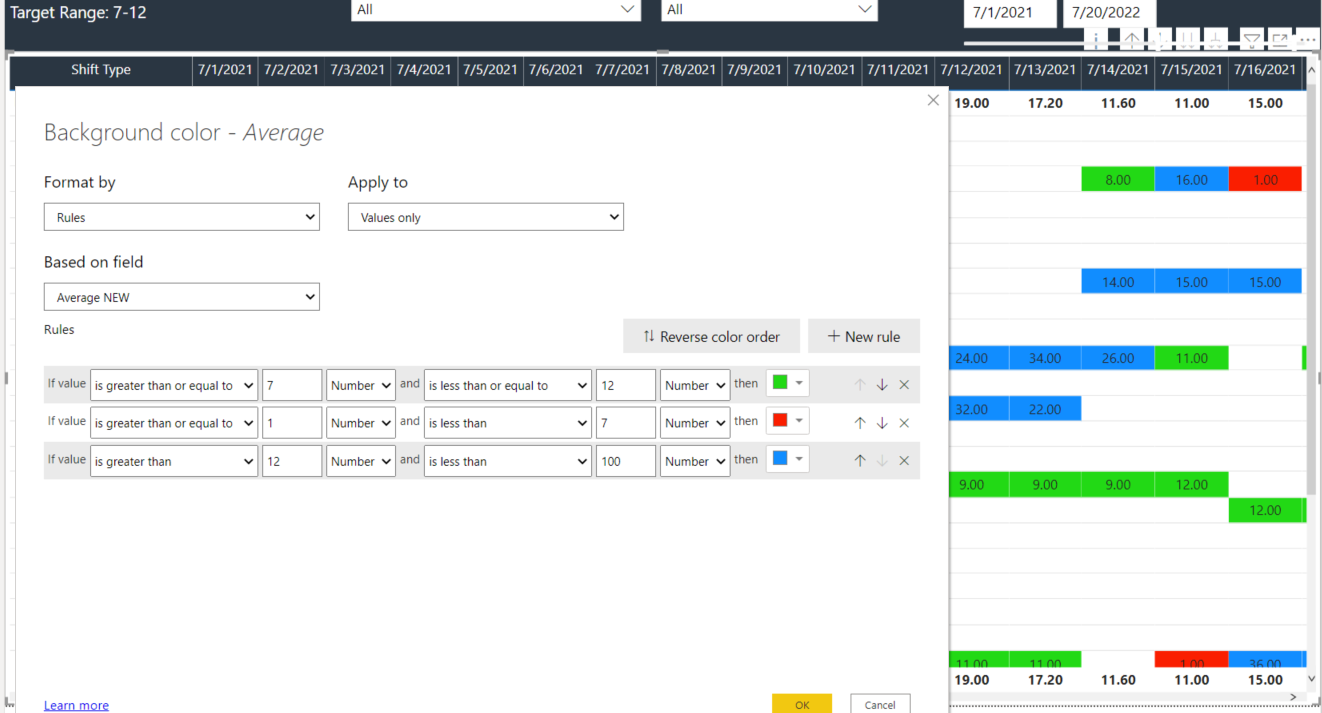Confirm formatting with OK
This screenshot has width=1322, height=713.
(802, 704)
